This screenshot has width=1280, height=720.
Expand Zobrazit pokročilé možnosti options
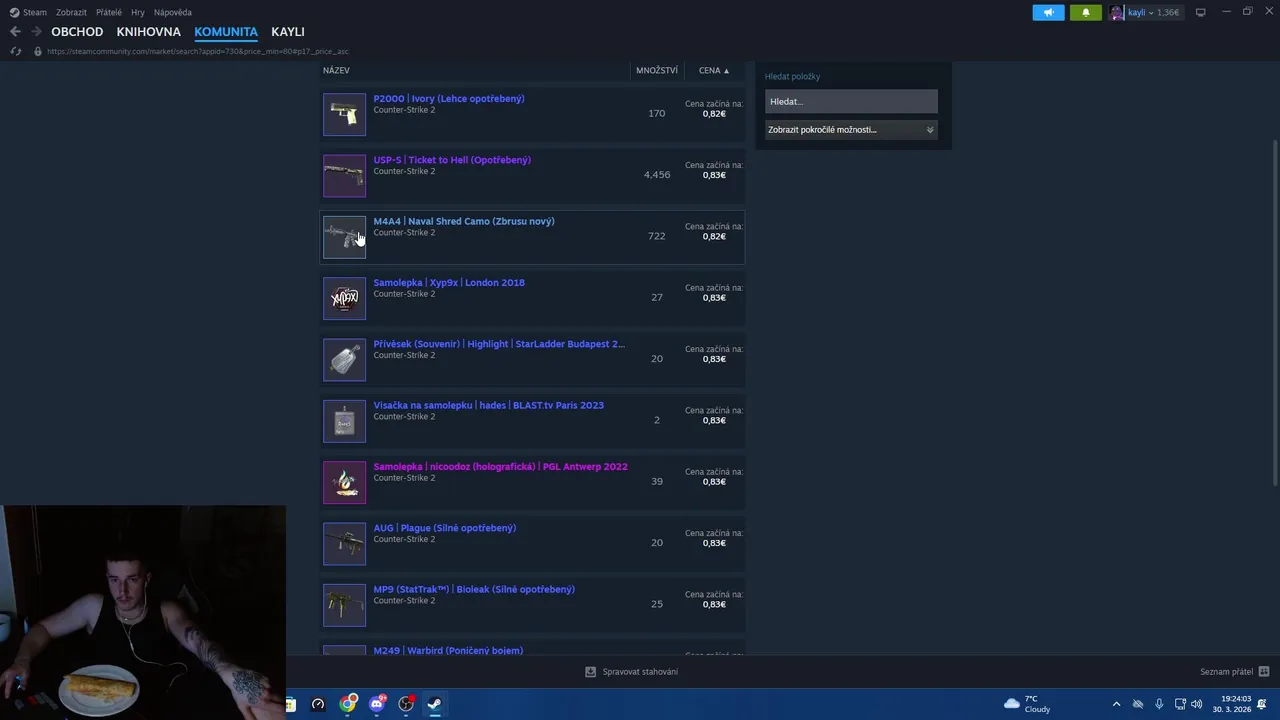[x=851, y=129]
